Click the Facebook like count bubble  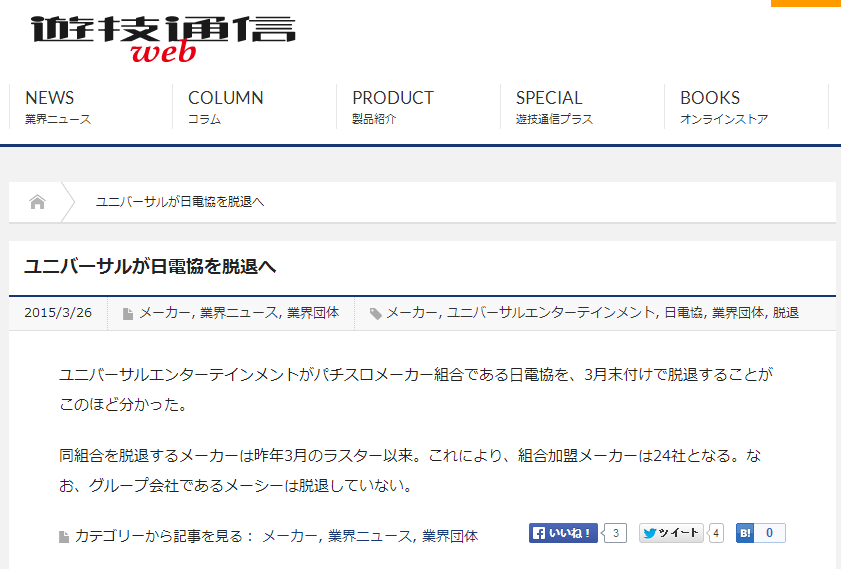615,533
